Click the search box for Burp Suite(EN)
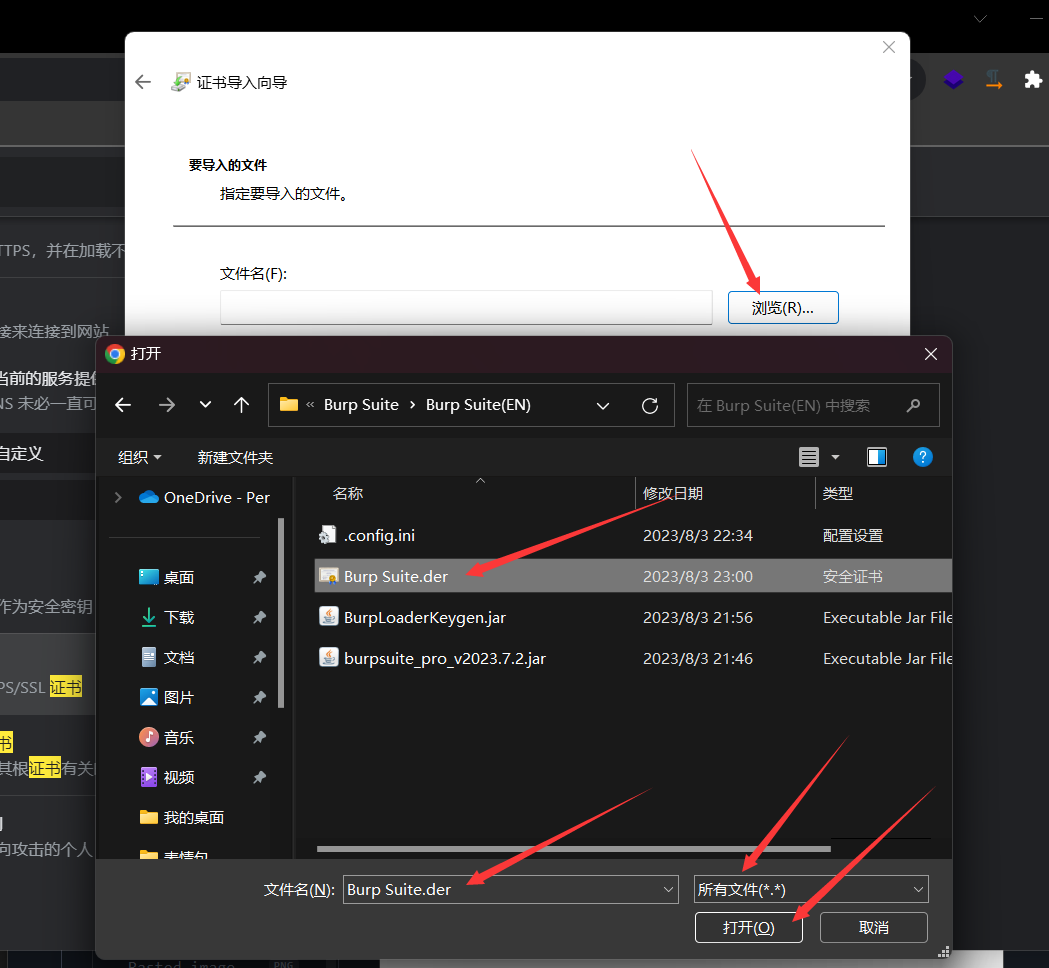Screen dimensions: 1049x968 [800, 405]
